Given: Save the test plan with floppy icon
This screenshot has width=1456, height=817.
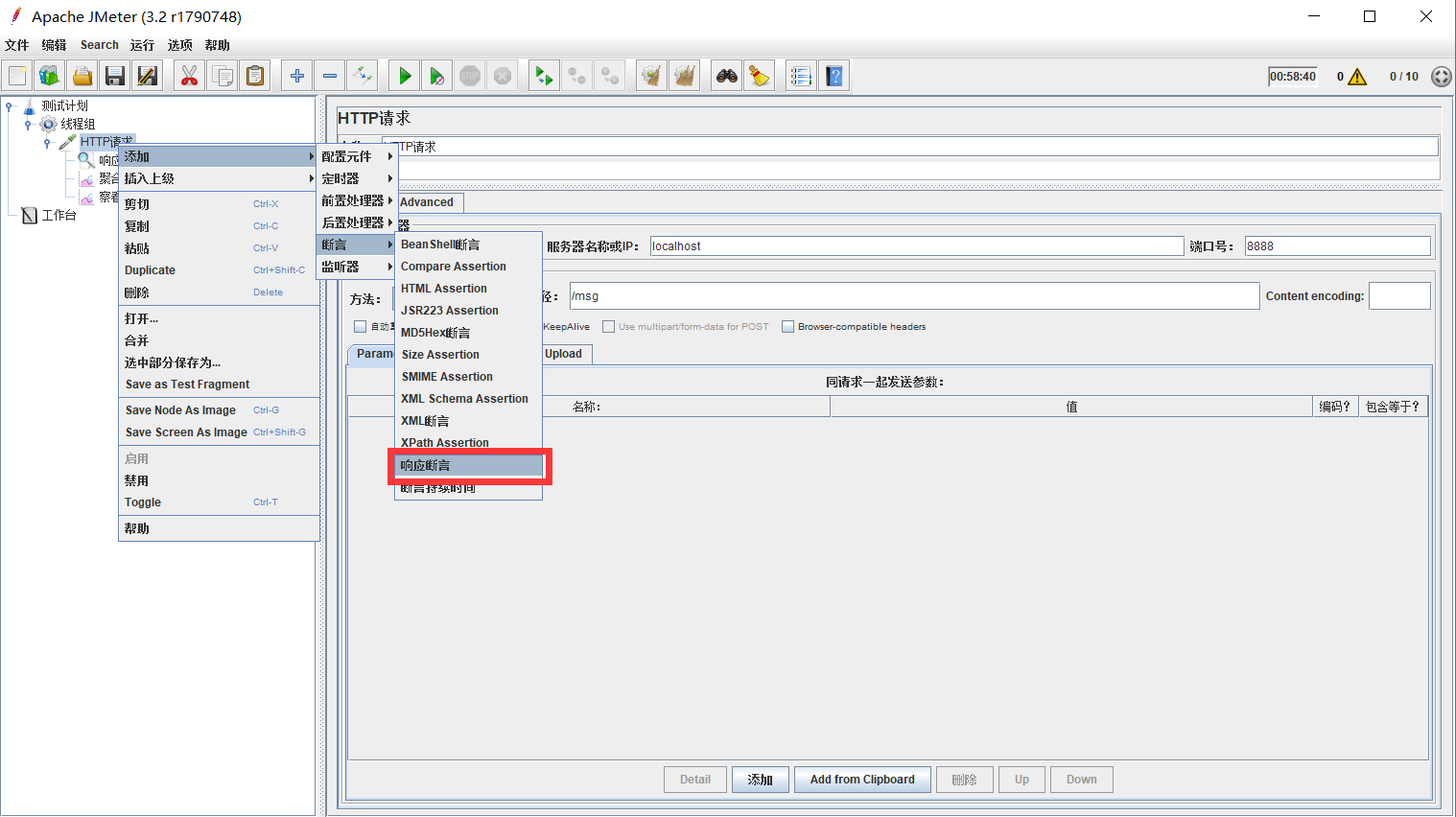Looking at the screenshot, I should coord(115,76).
